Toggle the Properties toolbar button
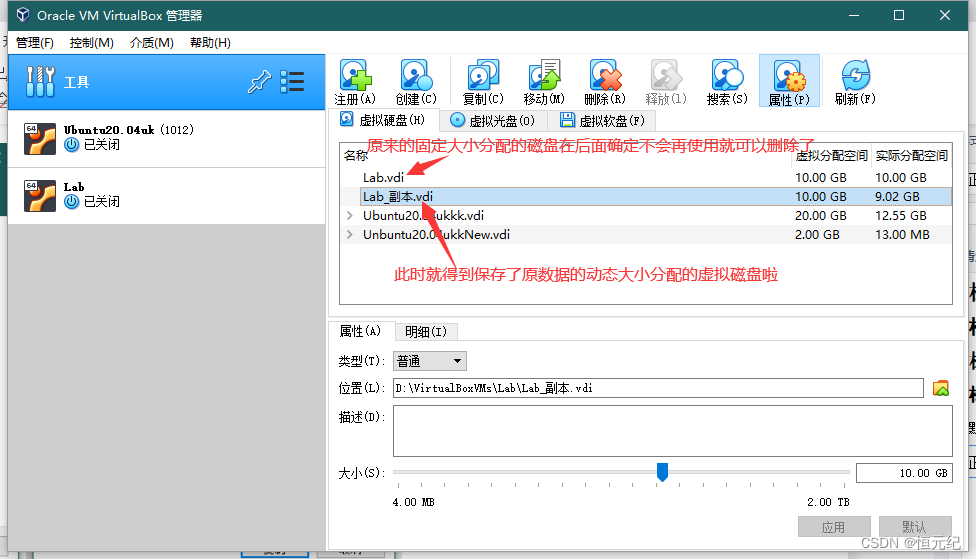 pyautogui.click(x=789, y=82)
